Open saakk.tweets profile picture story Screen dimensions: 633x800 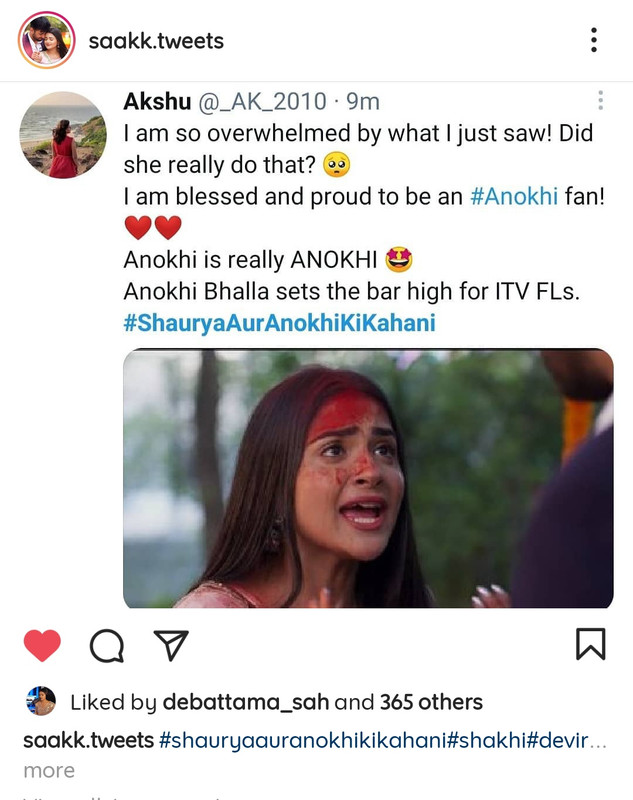(x=46, y=40)
